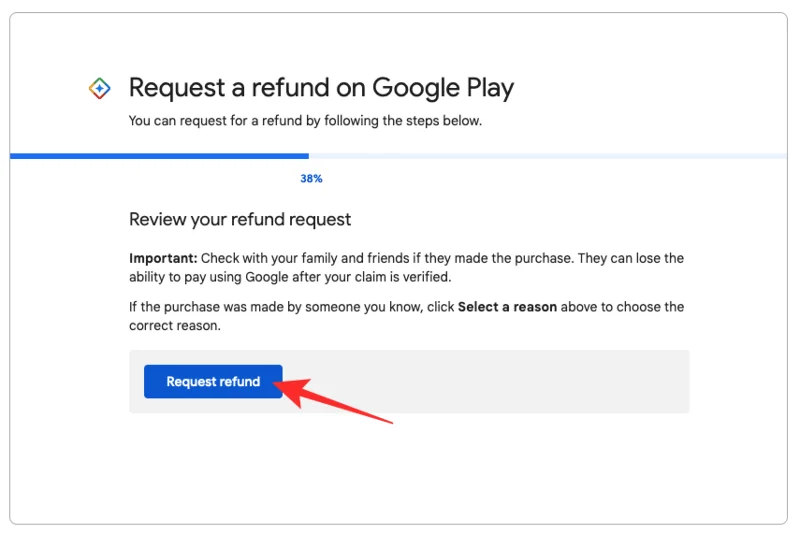This screenshot has width=800, height=534.
Task: Click the subtitle about following the steps below
Action: [x=305, y=121]
